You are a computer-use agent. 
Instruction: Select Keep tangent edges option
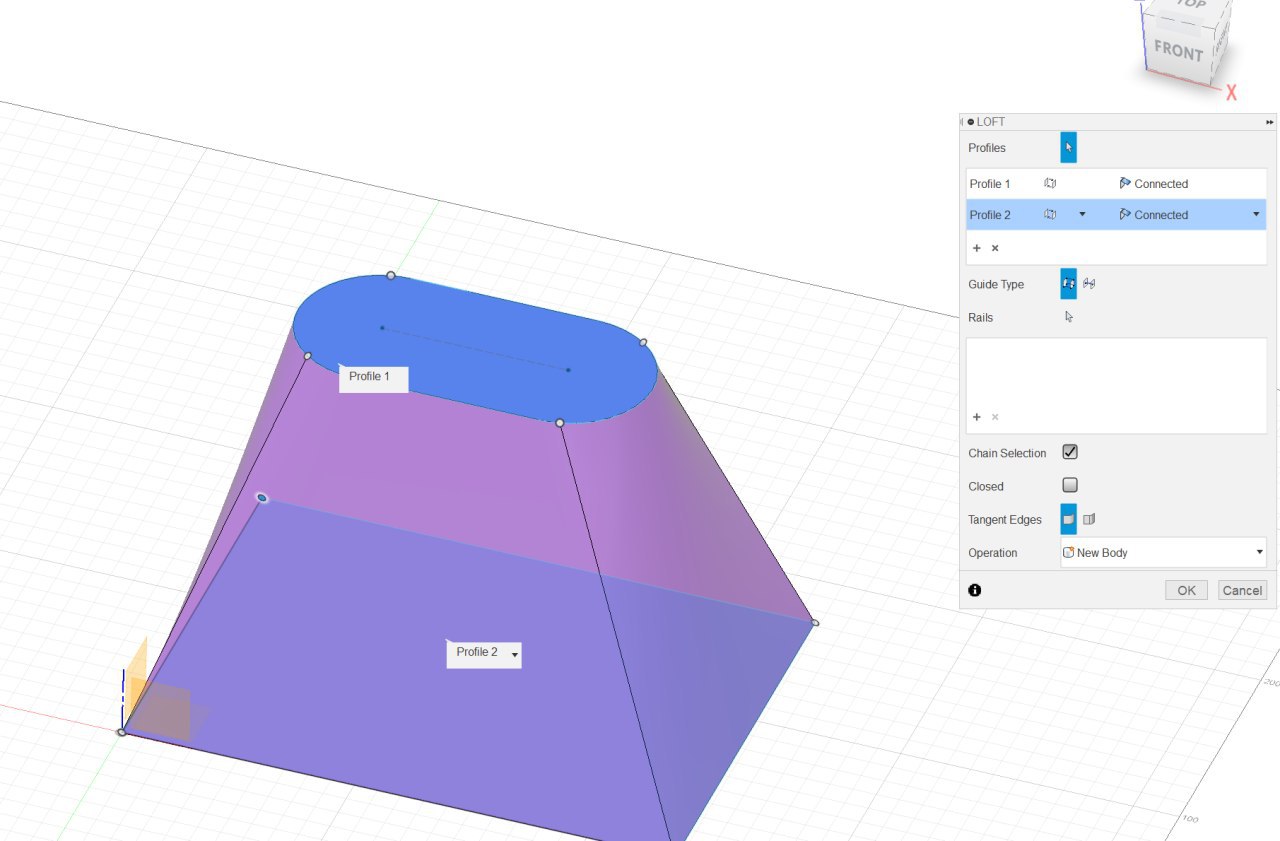1089,519
